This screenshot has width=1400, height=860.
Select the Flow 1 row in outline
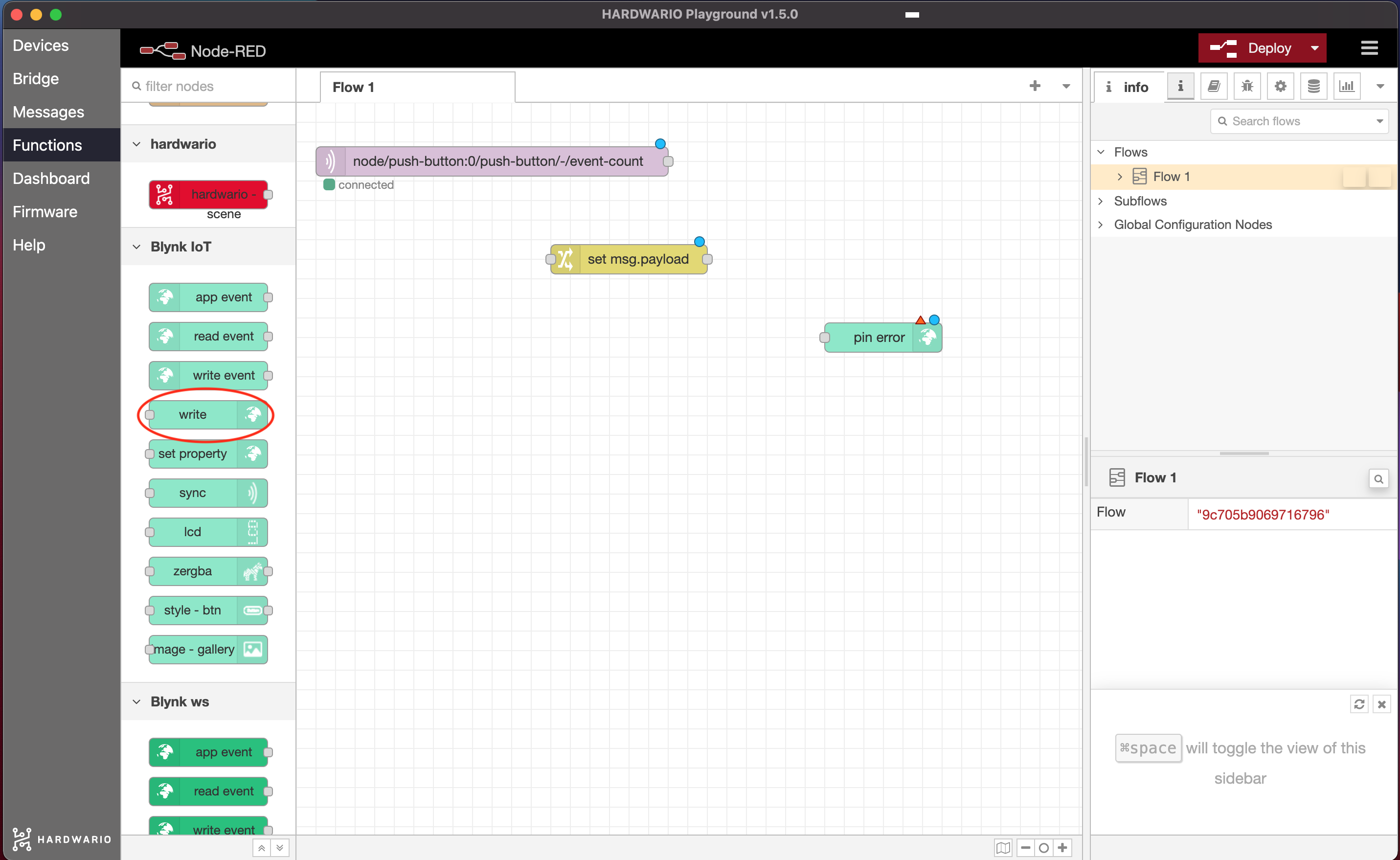pos(1243,177)
